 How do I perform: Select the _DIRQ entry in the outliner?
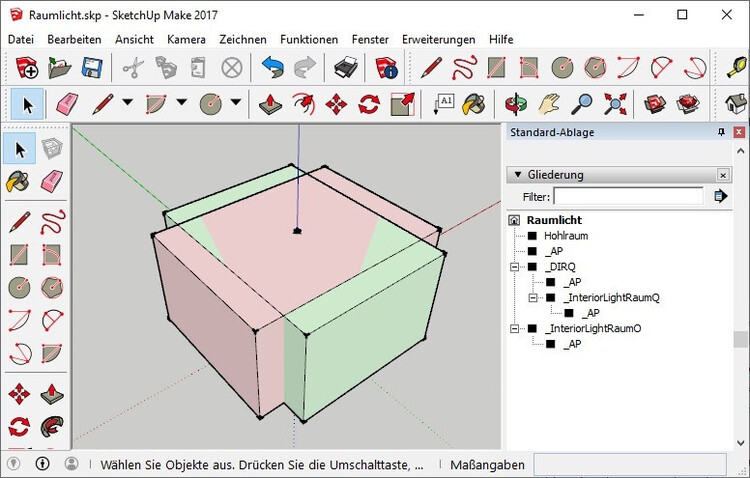(560, 267)
